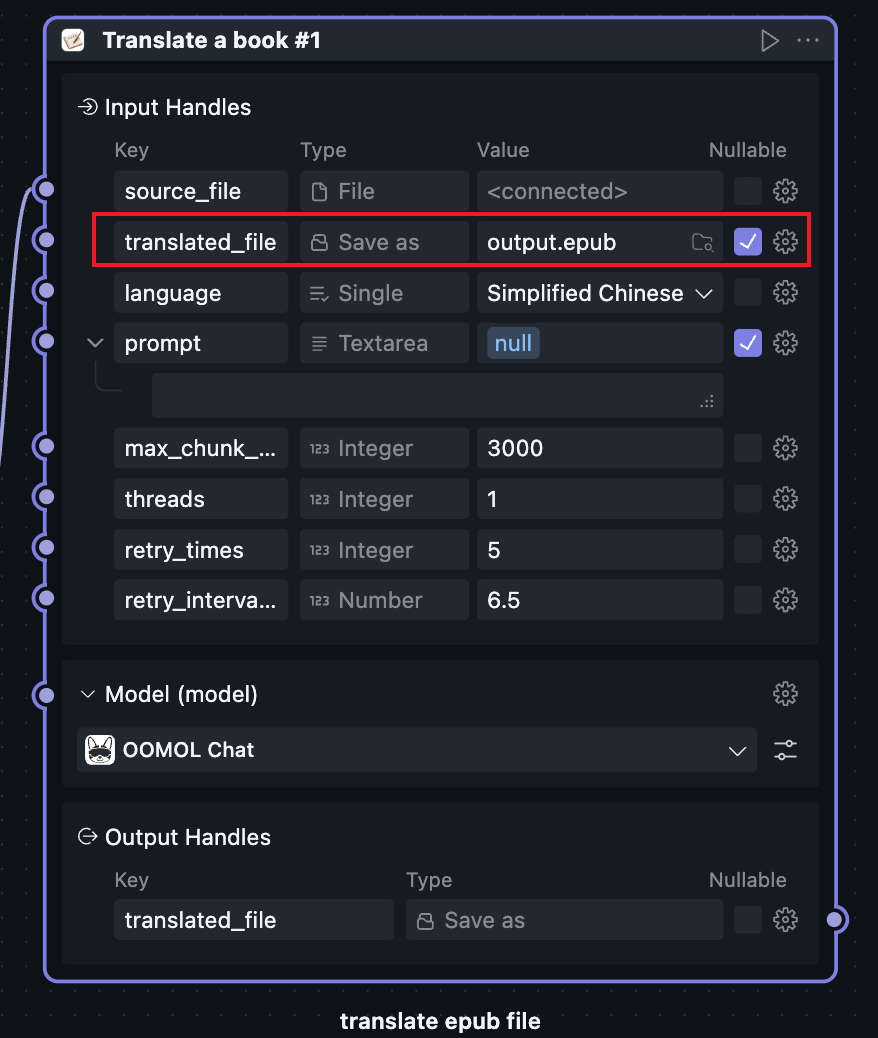Collapse the Model (model) section
The height and width of the screenshot is (1038, 878).
pos(89,694)
